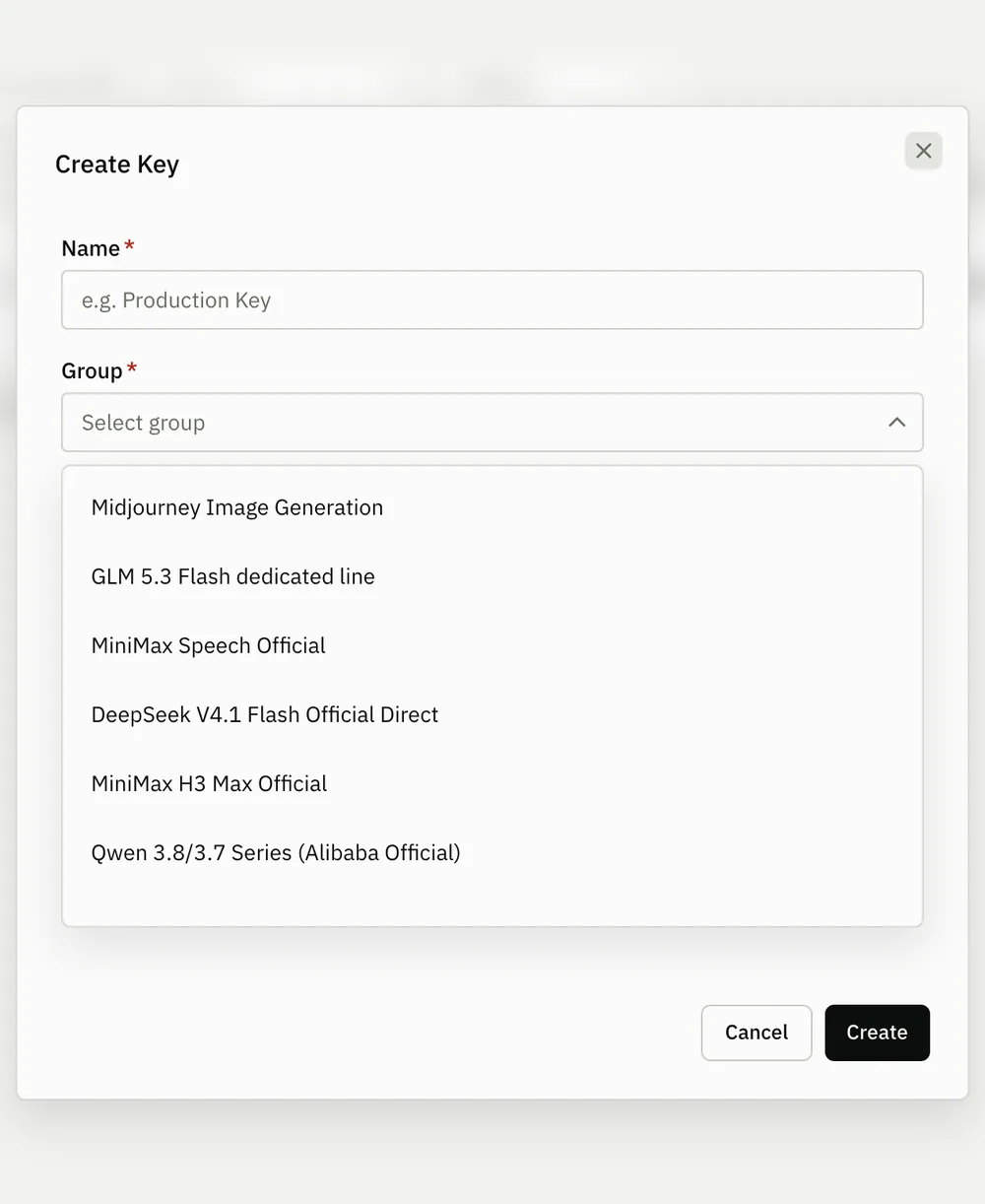
Task: Select MiniMax H3 Max Official
Action: [492, 783]
